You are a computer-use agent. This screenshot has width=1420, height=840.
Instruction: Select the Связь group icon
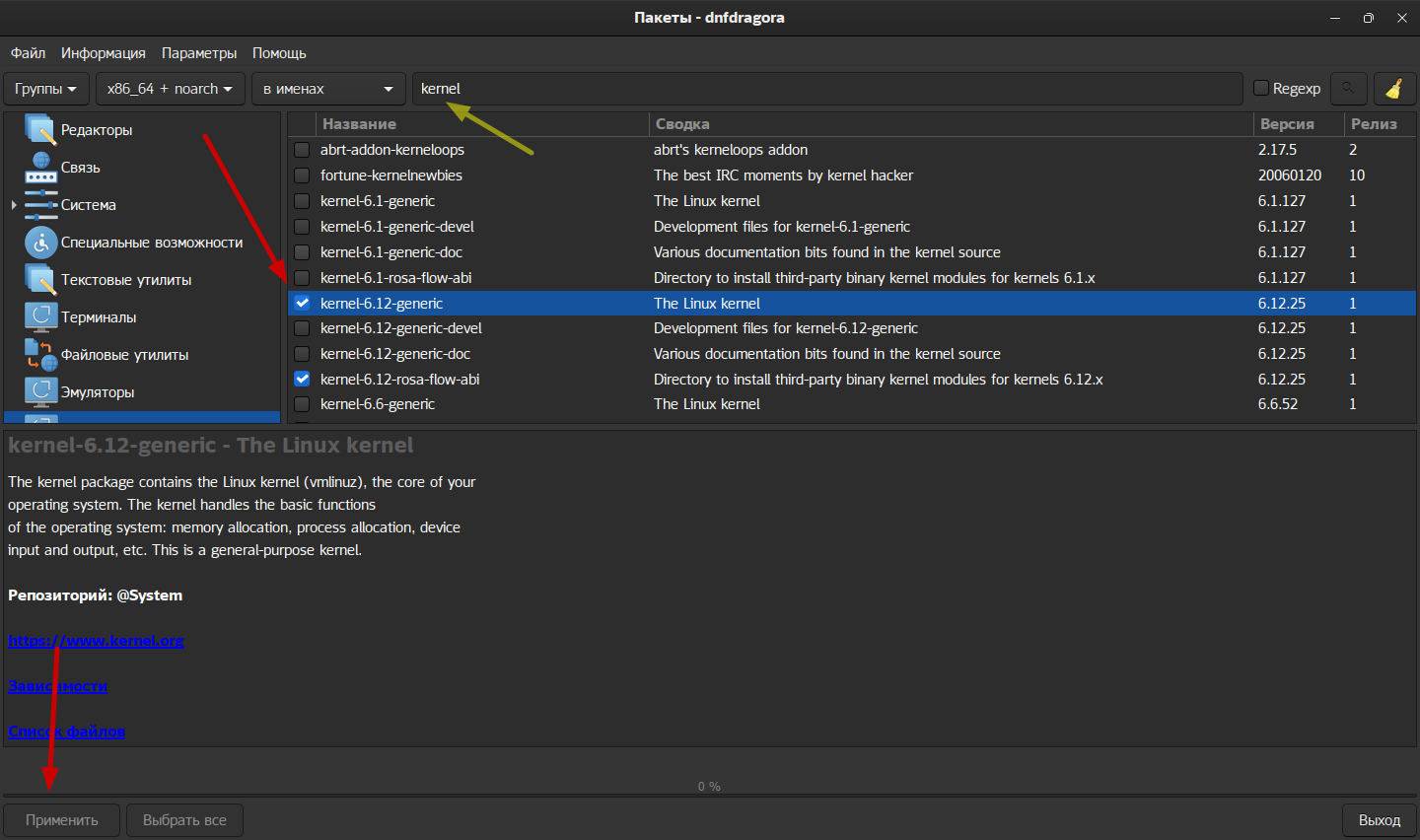(40, 168)
